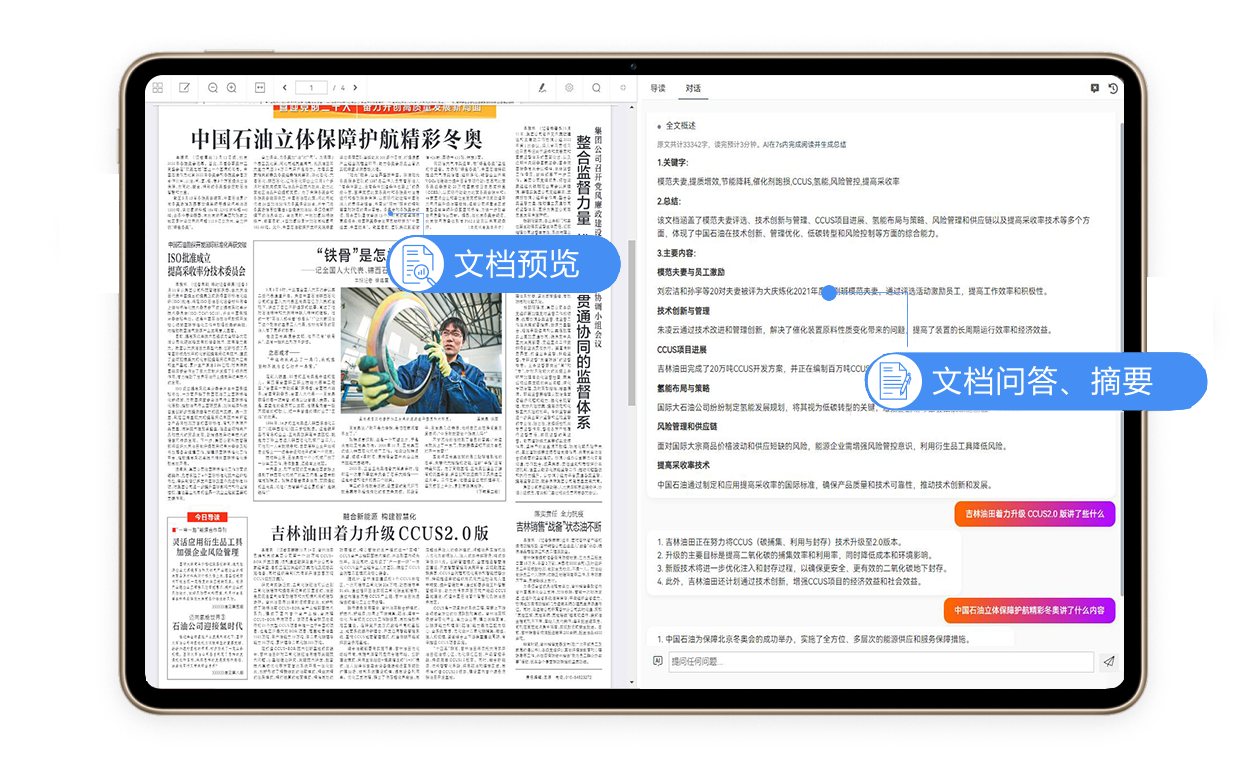1258x770 pixels.
Task: Click the edit note icon in toolbar
Action: coord(185,88)
